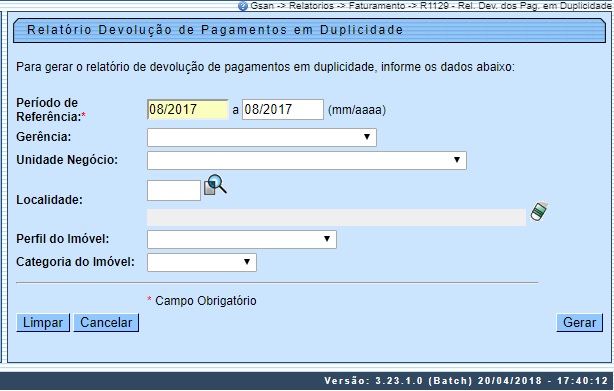The image size is (614, 391).
Task: Click the 'Perfil do Imóvel:' label
Action: [x=63, y=239]
